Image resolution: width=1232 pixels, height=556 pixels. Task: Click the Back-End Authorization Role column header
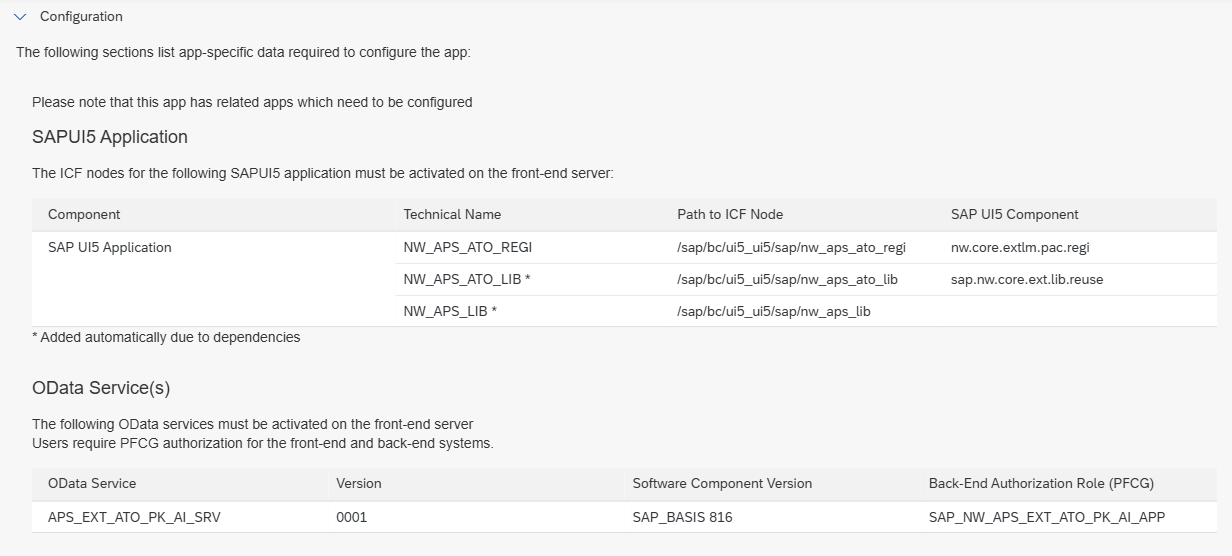click(1041, 483)
